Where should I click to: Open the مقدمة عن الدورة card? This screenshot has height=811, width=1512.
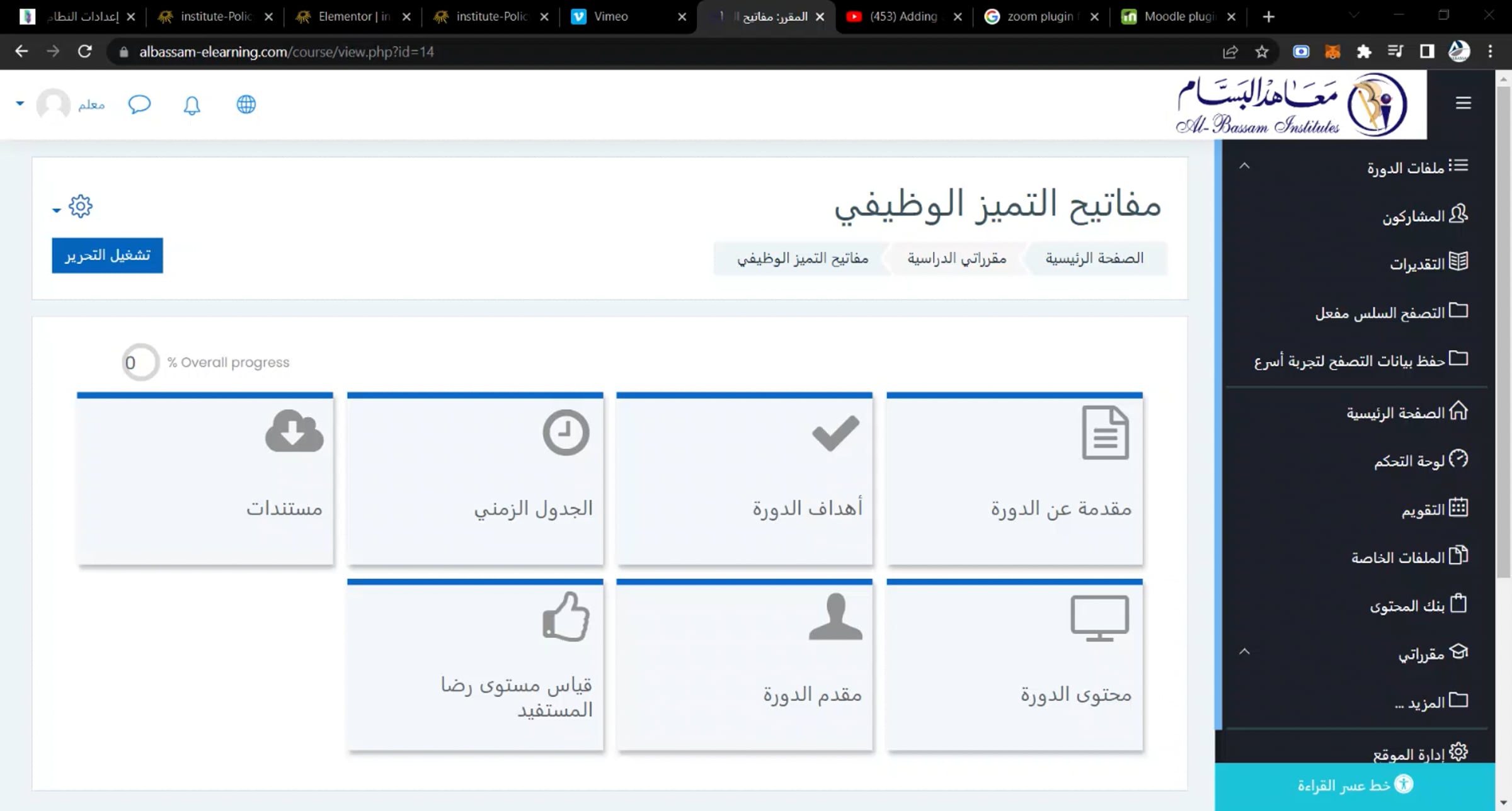(1014, 479)
